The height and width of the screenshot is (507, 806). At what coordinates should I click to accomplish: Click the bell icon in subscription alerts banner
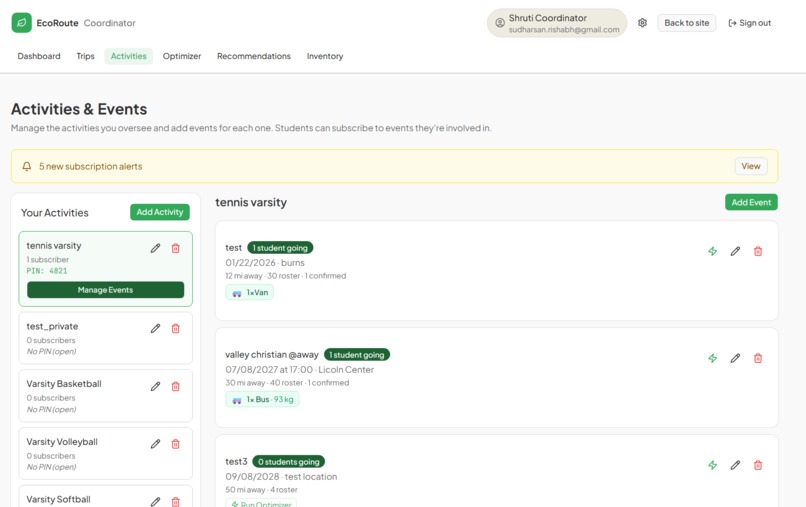point(27,166)
